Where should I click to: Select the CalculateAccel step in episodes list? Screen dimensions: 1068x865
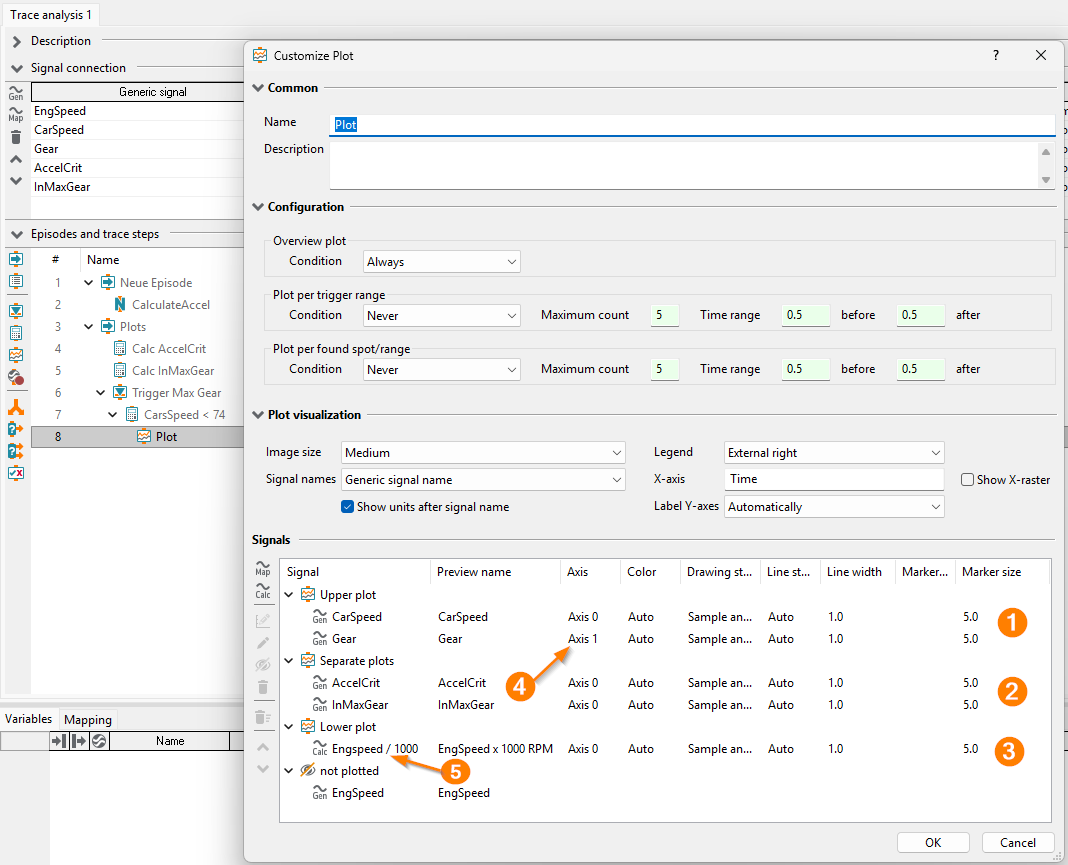(x=171, y=304)
